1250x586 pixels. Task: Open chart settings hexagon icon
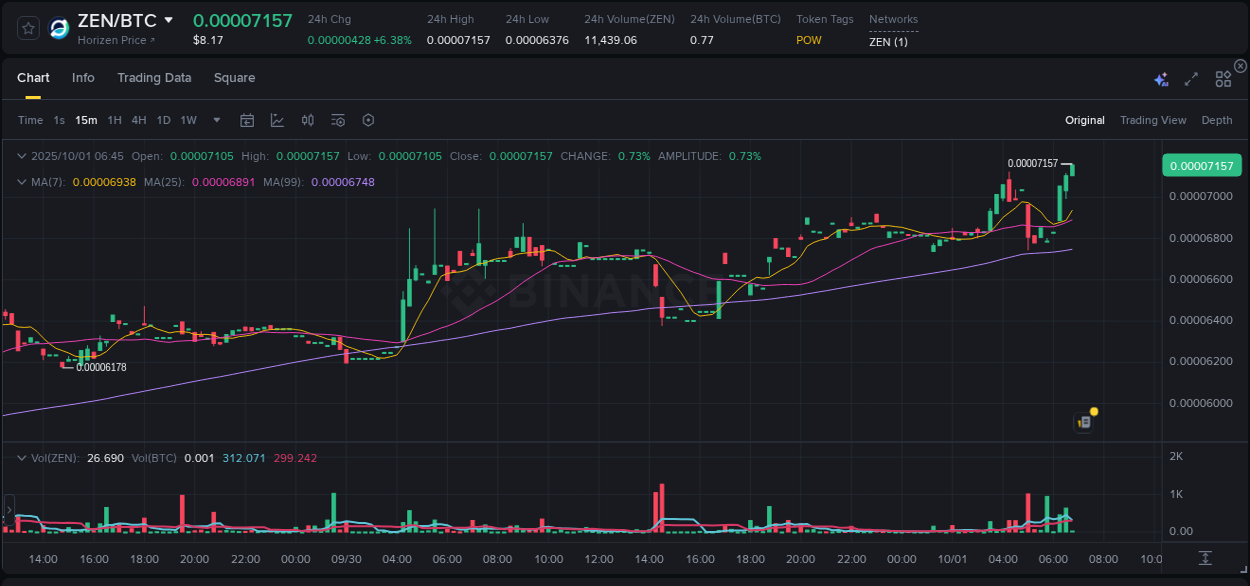[x=368, y=120]
